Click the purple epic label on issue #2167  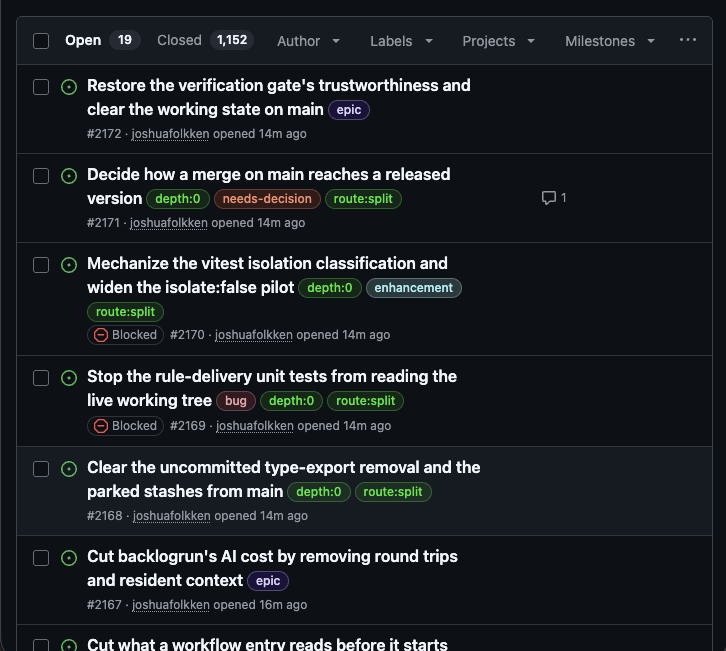pyautogui.click(x=268, y=581)
